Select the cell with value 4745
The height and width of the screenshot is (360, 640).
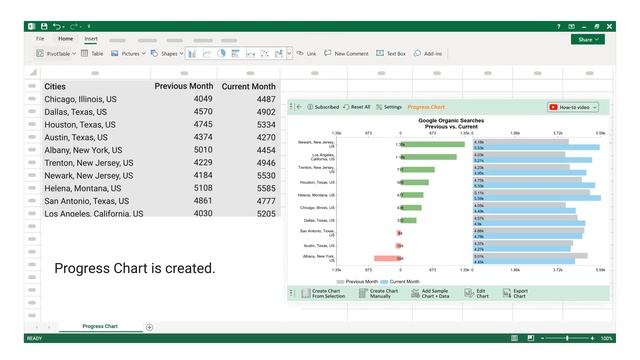pyautogui.click(x=184, y=124)
